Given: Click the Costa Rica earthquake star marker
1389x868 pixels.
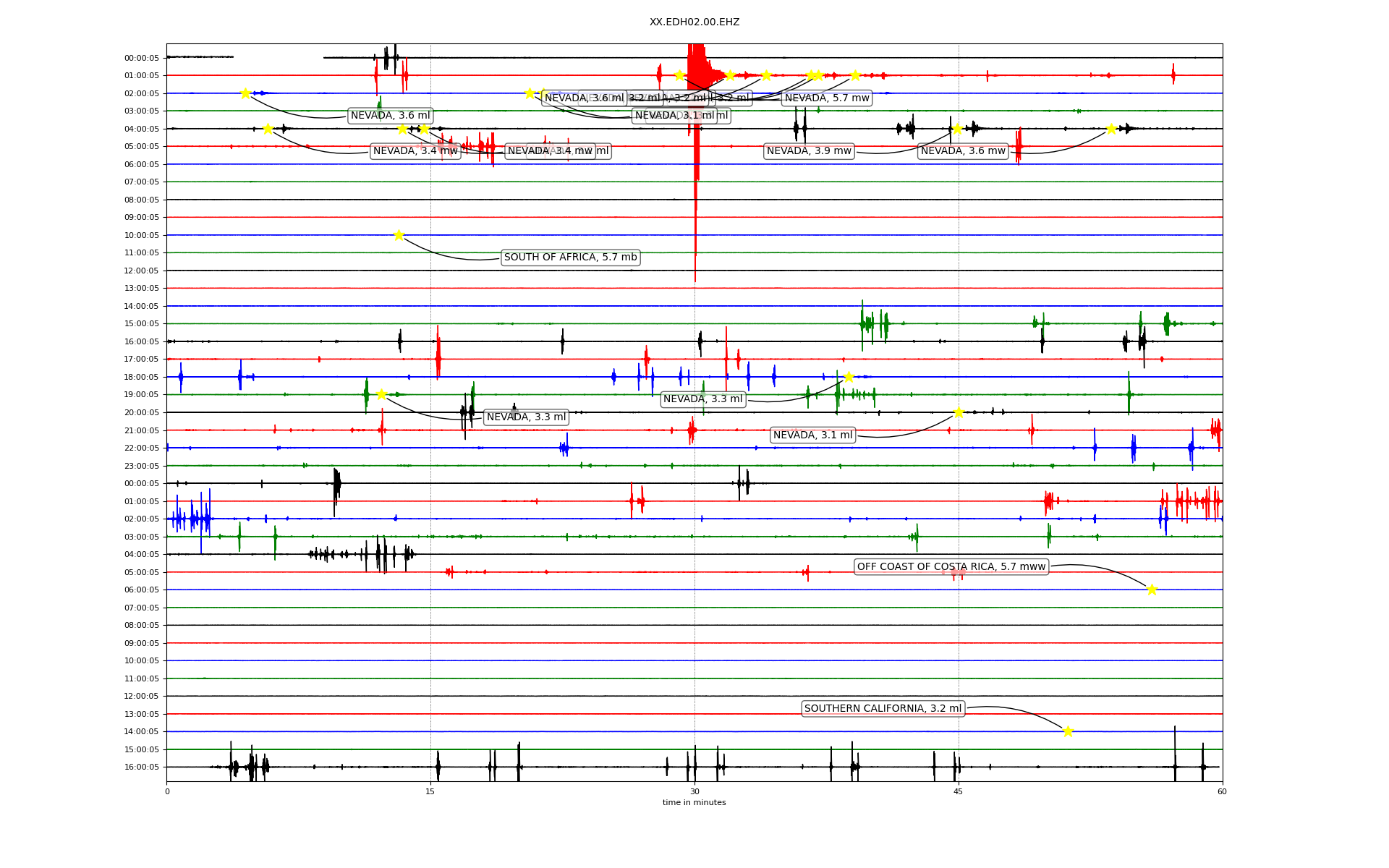Looking at the screenshot, I should [x=1152, y=590].
